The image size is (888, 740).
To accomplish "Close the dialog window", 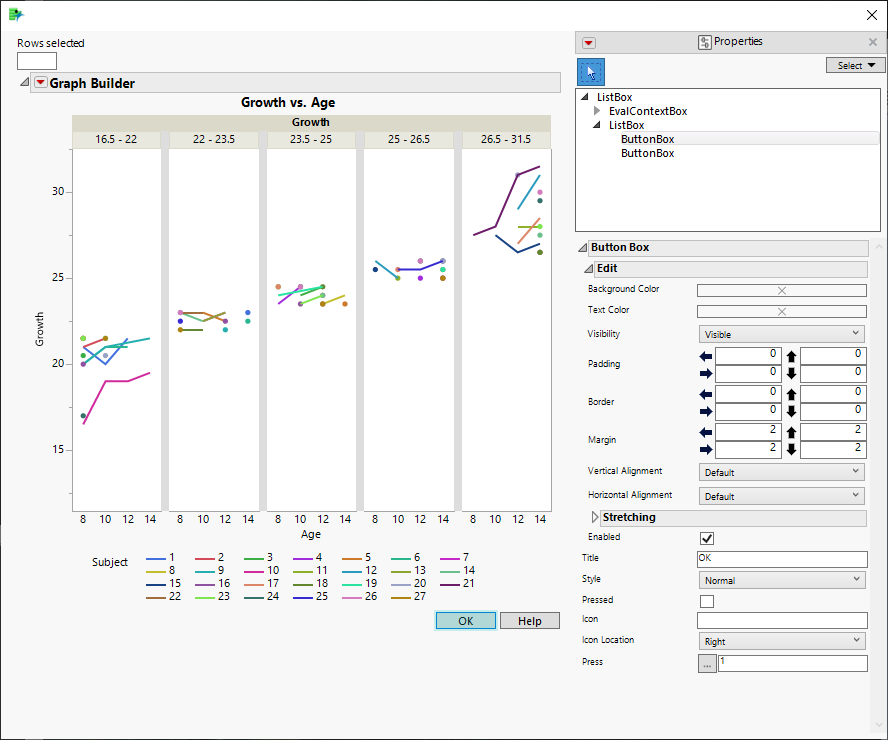I will click(x=872, y=15).
